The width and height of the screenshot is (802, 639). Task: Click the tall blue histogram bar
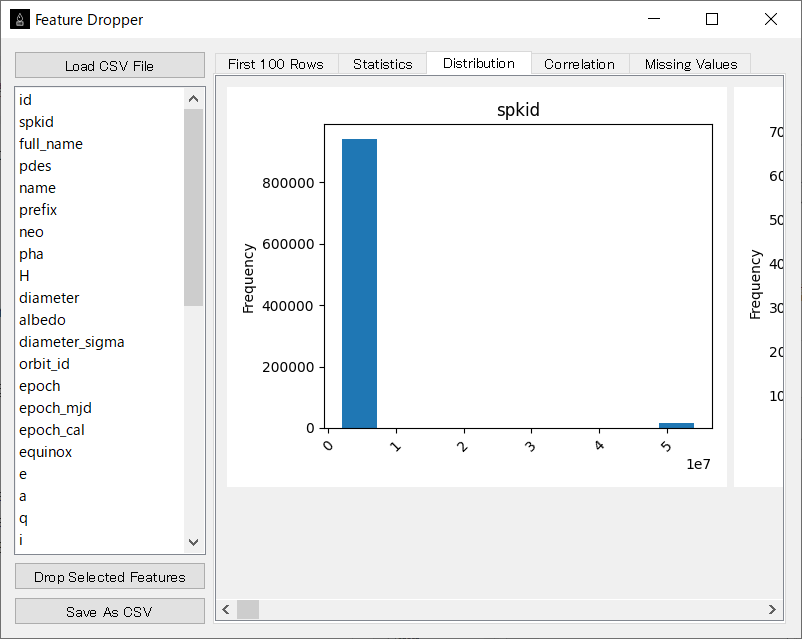click(x=360, y=283)
